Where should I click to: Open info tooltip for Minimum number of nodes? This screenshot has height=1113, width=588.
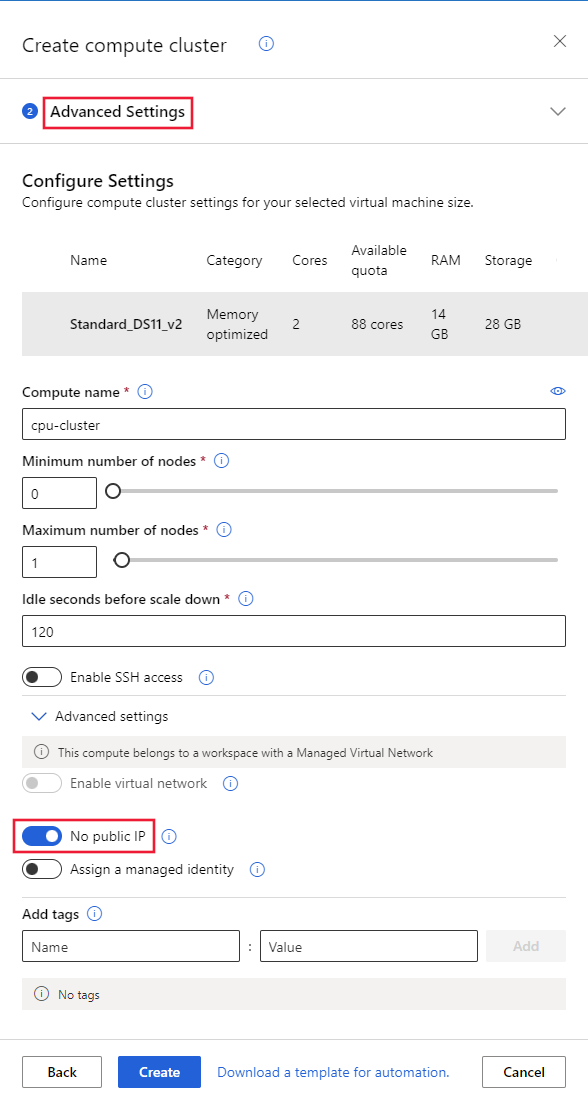point(222,461)
